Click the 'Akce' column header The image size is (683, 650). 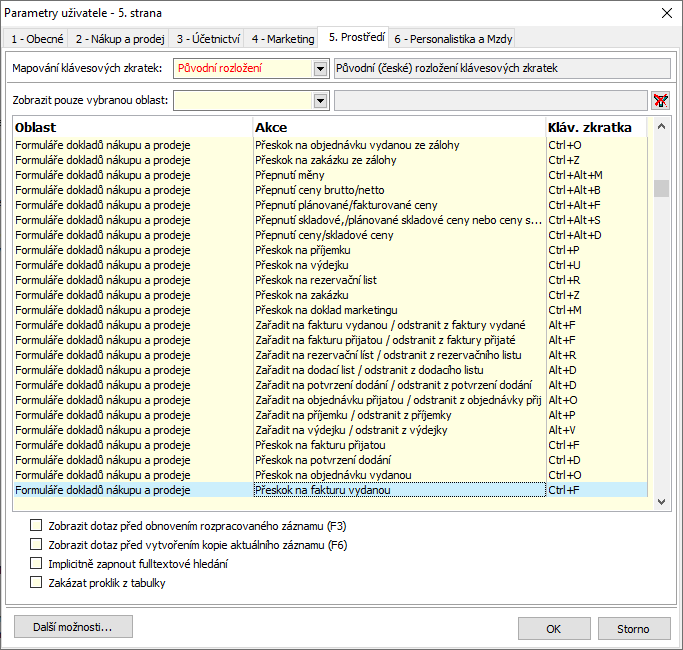coord(399,127)
